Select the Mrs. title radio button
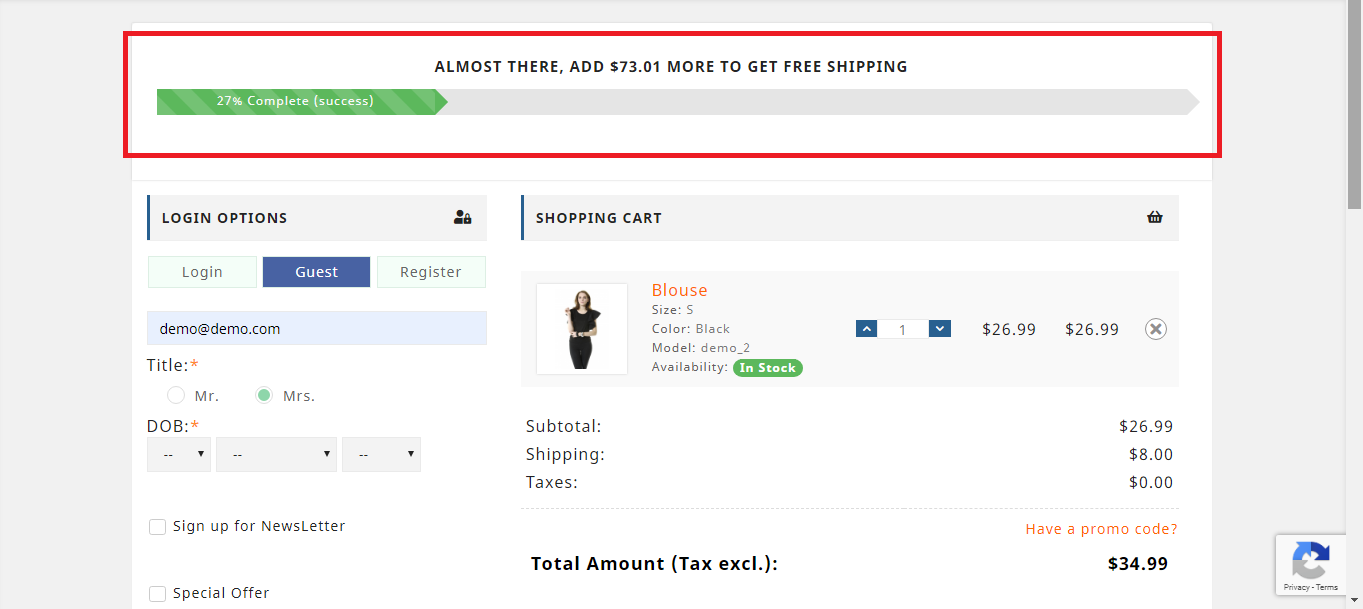Viewport: 1363px width, 609px height. click(264, 395)
